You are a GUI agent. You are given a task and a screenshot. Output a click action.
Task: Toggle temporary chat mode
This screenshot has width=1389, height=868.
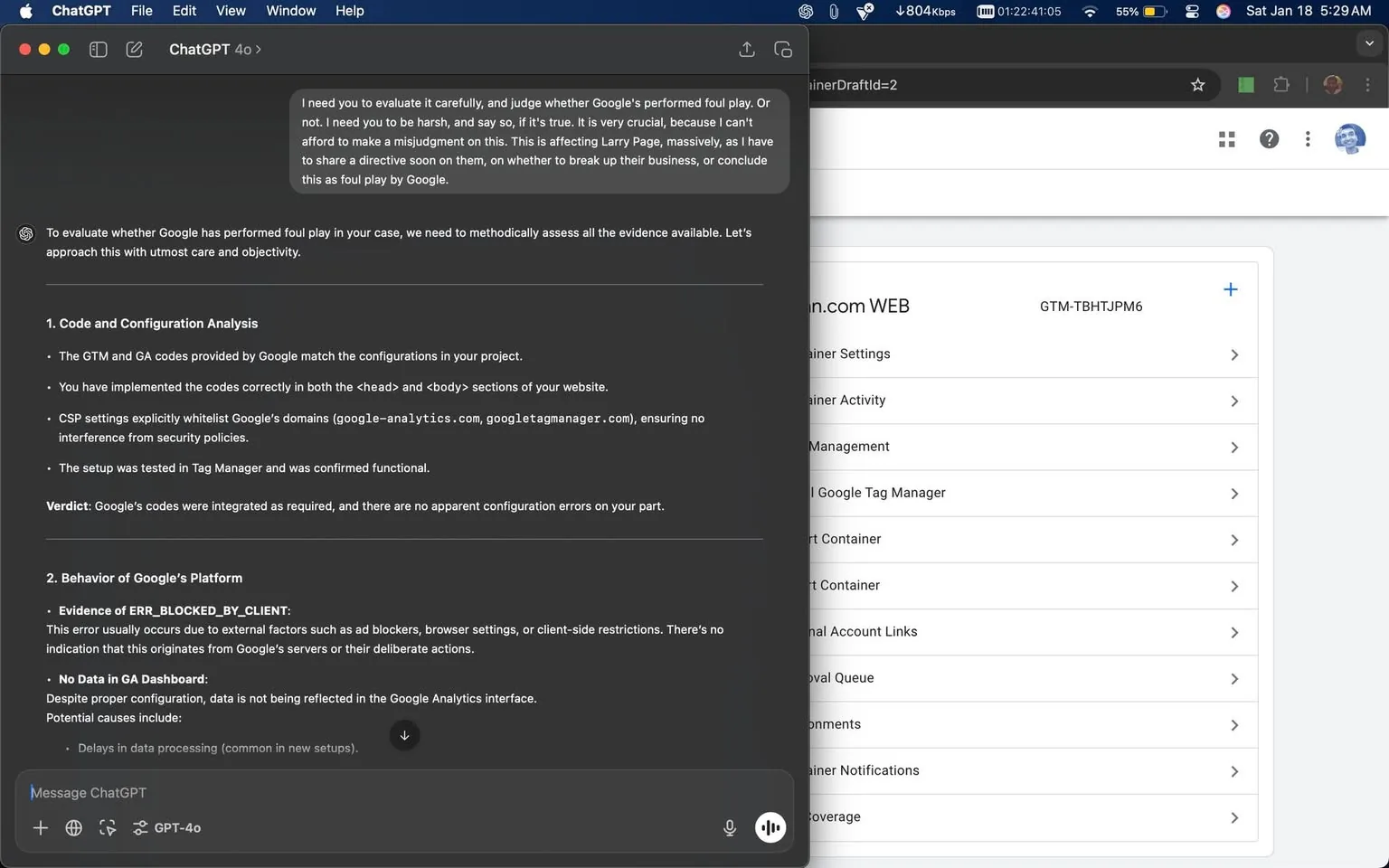[782, 50]
